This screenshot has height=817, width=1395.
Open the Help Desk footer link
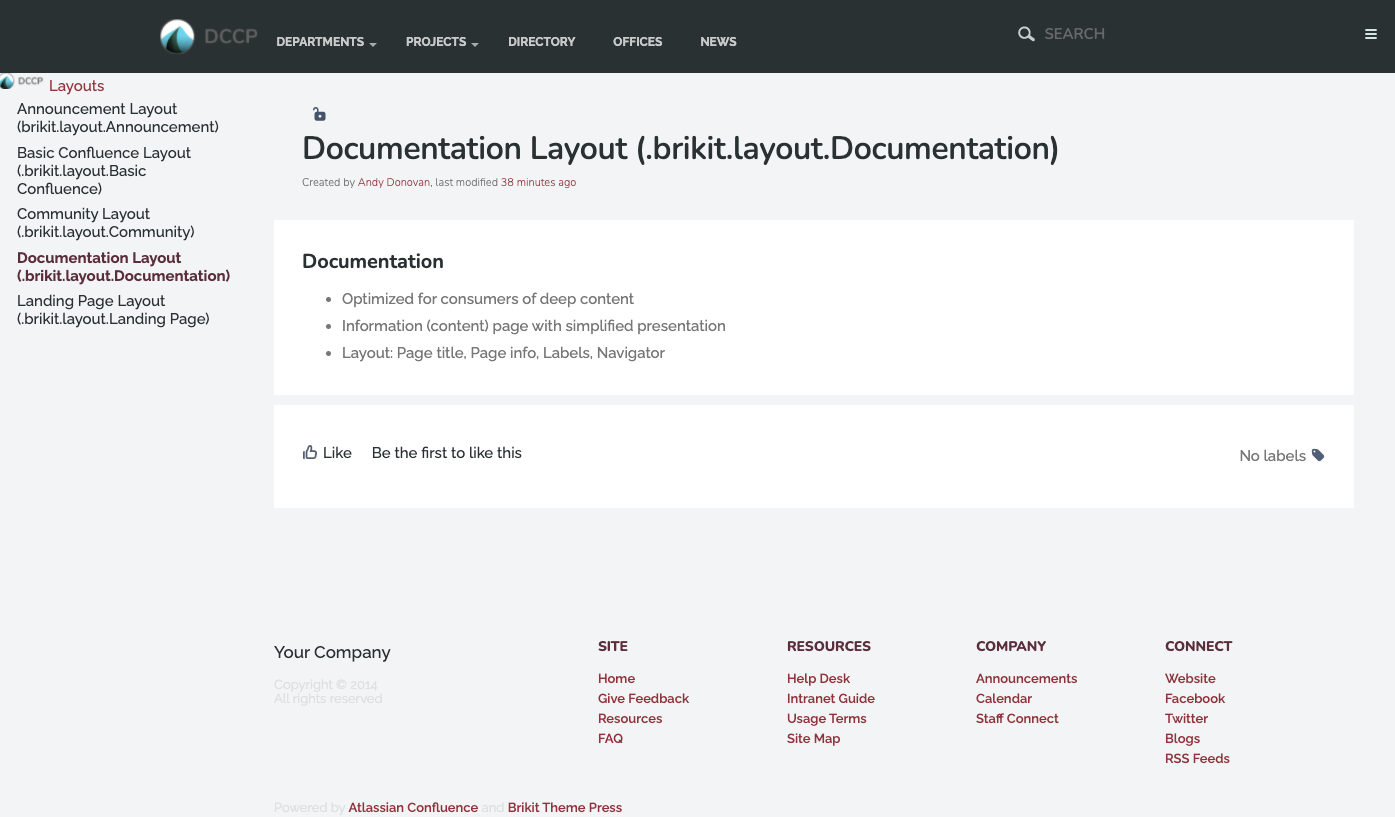[x=818, y=679]
